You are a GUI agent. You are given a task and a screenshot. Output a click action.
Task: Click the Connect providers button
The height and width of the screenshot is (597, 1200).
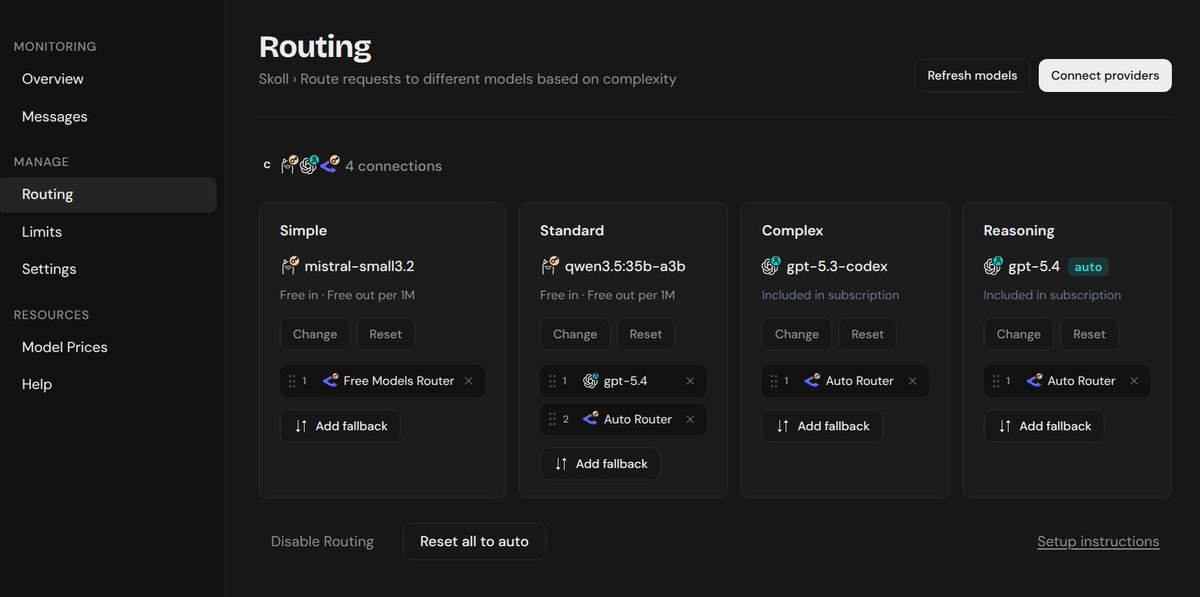pyautogui.click(x=1105, y=75)
